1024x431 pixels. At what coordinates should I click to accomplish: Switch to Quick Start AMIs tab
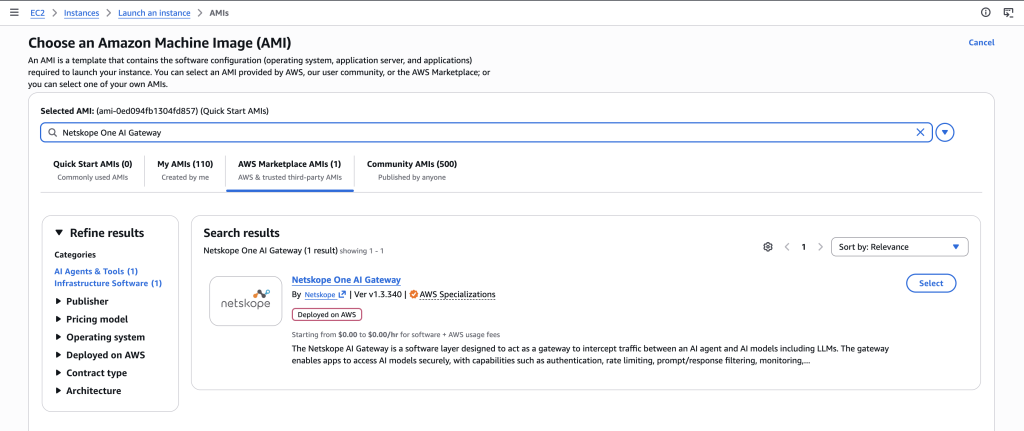pos(93,170)
